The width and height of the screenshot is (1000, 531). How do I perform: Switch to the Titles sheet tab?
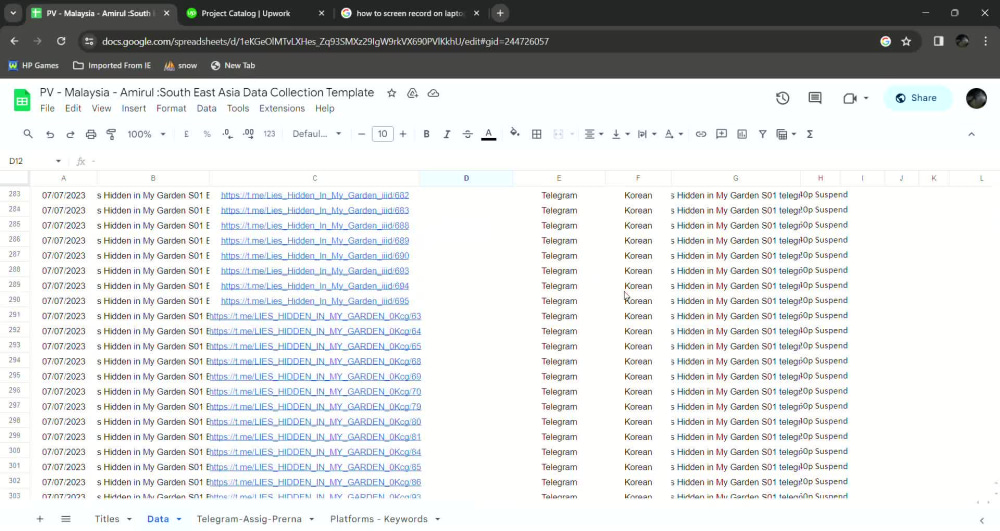[x=107, y=519]
